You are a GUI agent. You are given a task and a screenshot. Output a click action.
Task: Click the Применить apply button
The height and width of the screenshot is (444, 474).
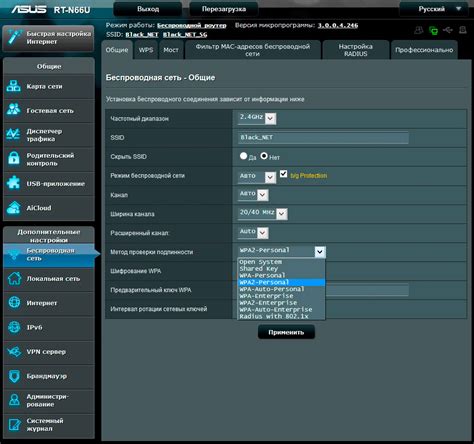tap(286, 332)
